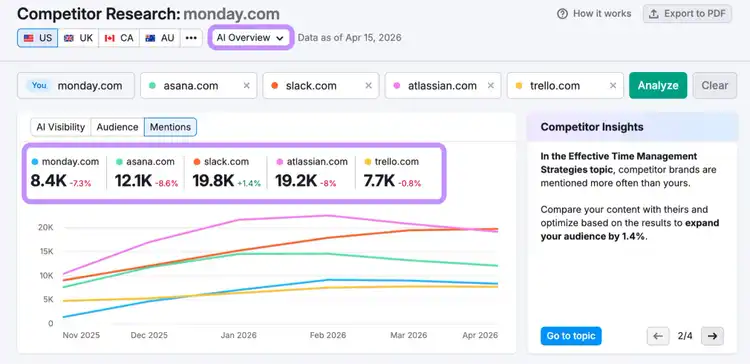Toggle asana.com series in chart legend
This screenshot has height=364, width=750.
click(145, 162)
